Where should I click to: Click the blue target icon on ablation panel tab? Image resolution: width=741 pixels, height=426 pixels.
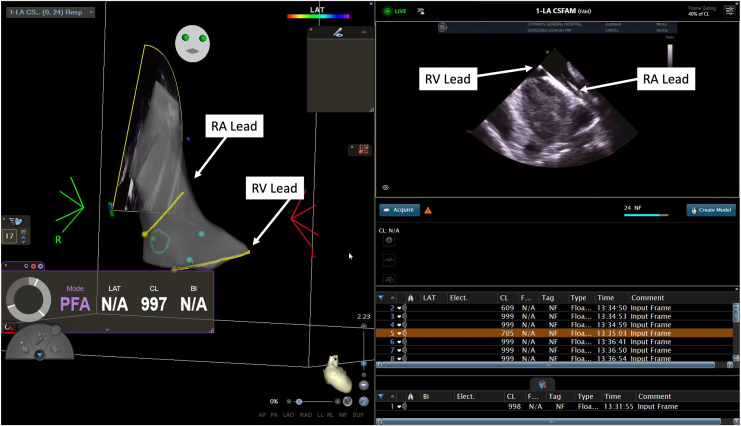pos(26,266)
